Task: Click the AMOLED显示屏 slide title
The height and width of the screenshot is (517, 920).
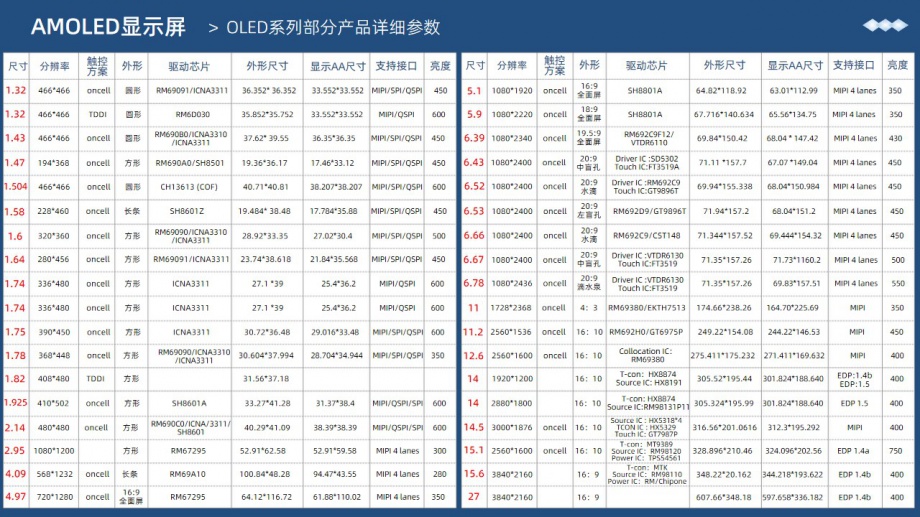Action: pos(109,26)
